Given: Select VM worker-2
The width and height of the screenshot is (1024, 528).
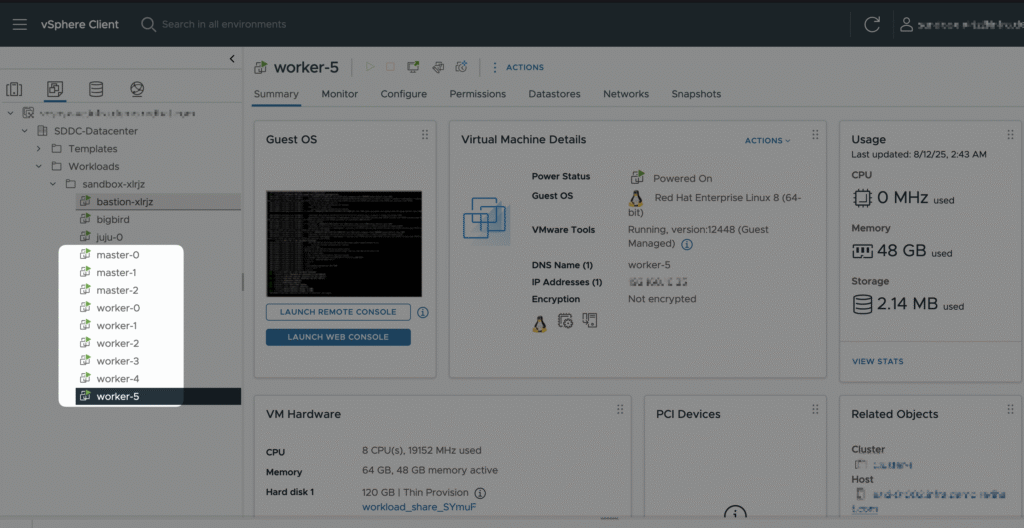Looking at the screenshot, I should tap(118, 343).
